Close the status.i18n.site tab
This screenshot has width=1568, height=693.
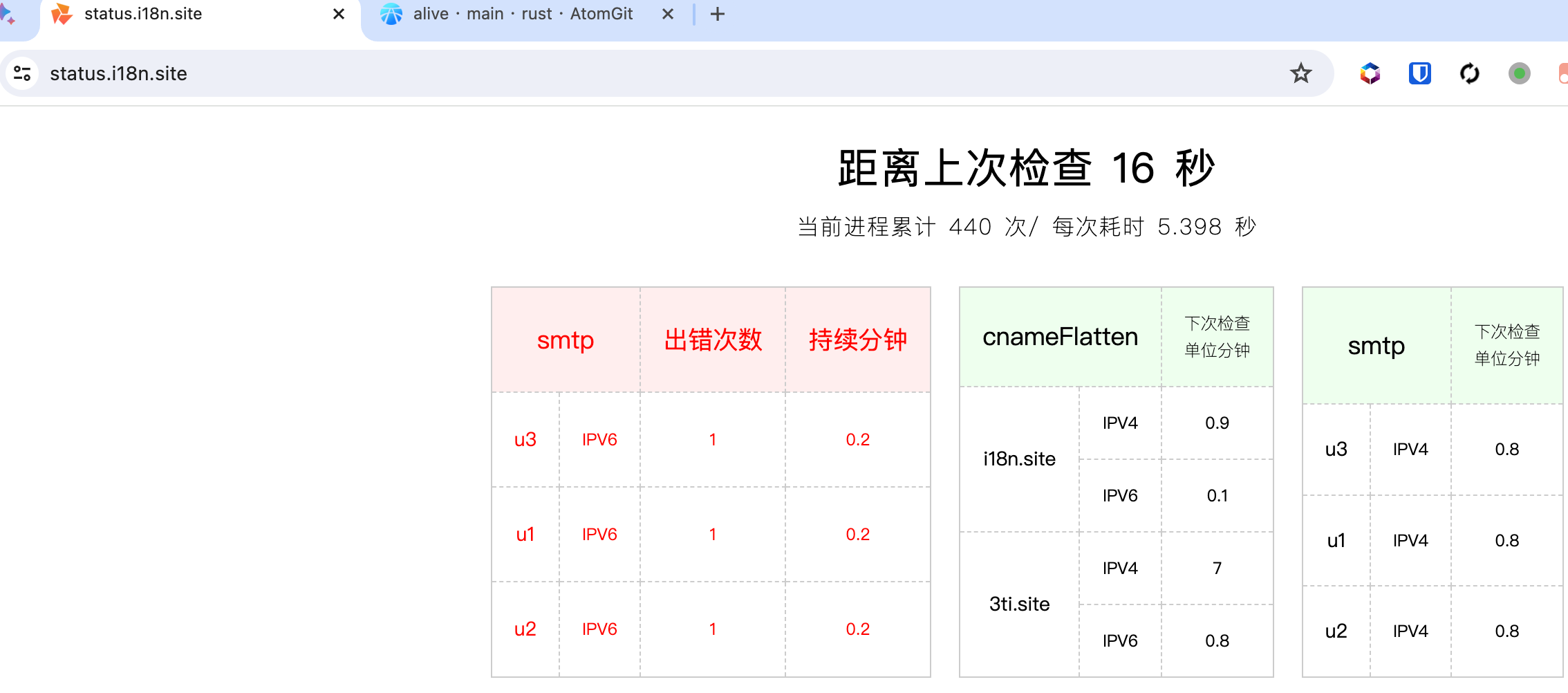click(339, 15)
